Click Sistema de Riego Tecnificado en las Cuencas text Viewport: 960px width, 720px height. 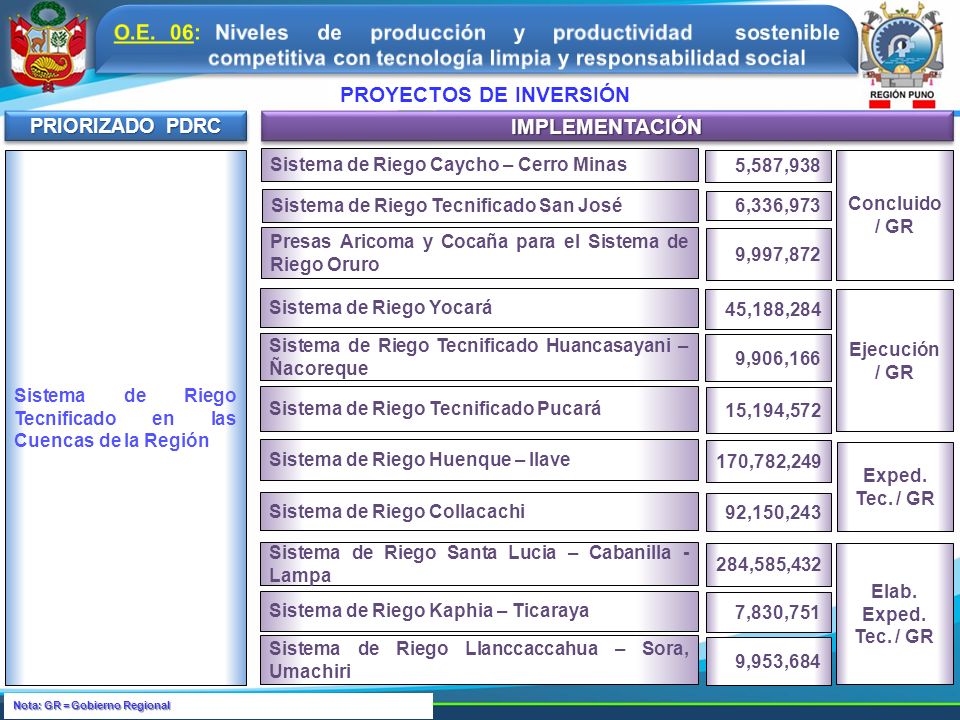(x=125, y=418)
